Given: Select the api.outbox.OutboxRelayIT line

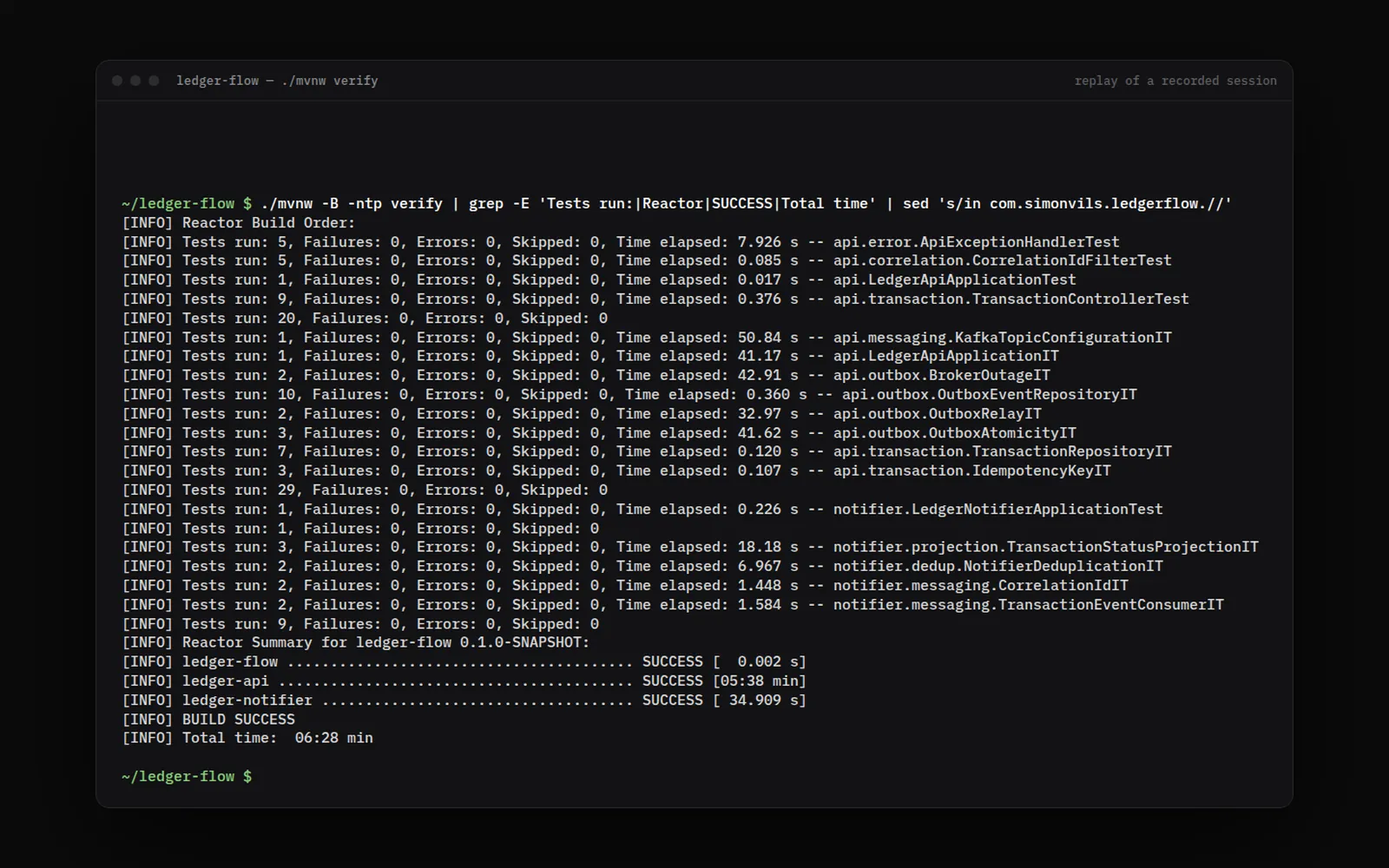Looking at the screenshot, I should [x=582, y=414].
